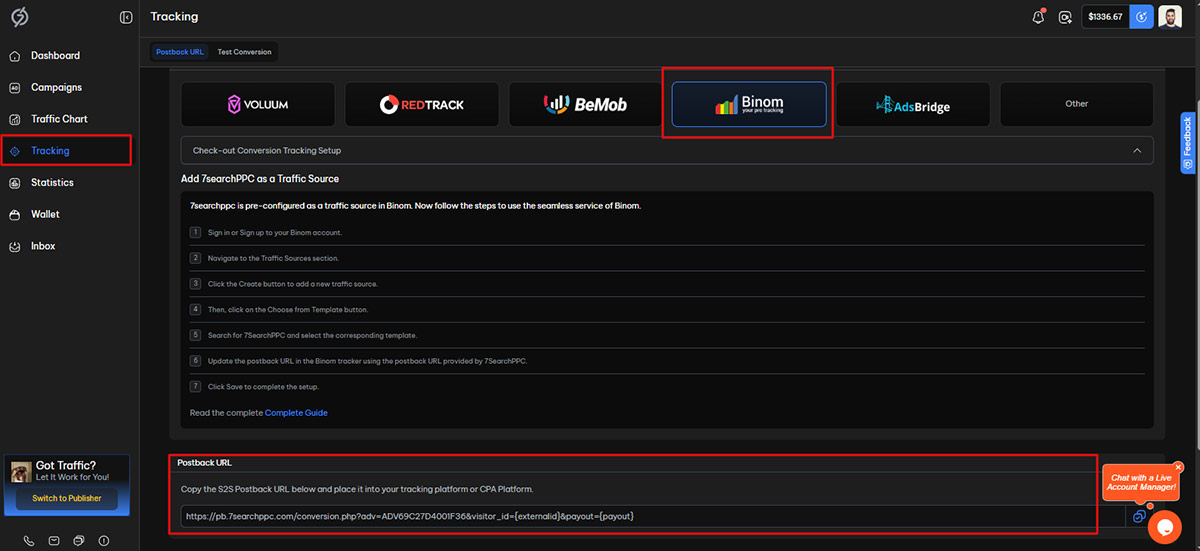Click Check-out Conversion Tracking Setup header text

tap(267, 151)
